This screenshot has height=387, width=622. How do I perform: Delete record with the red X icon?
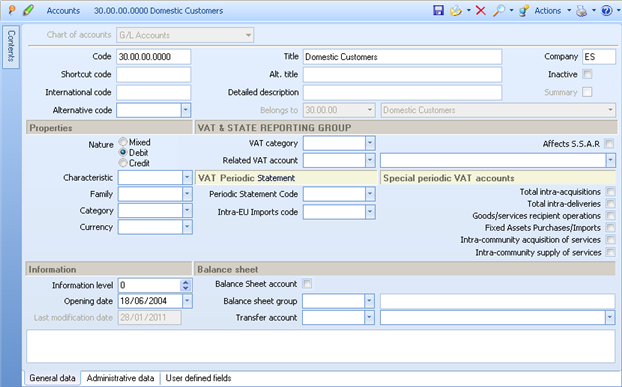(x=481, y=10)
